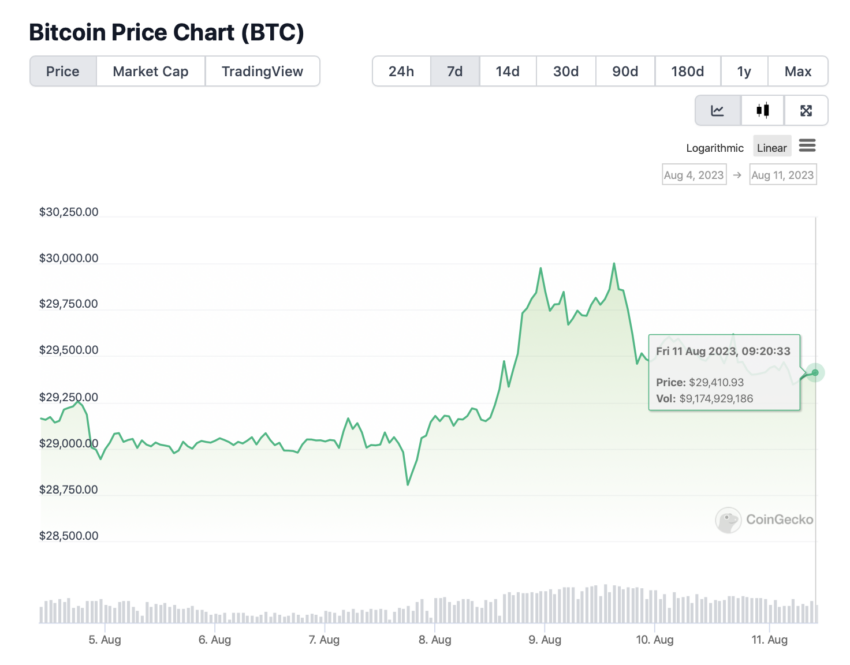Show the 30d price range
The image size is (850, 665).
point(566,71)
